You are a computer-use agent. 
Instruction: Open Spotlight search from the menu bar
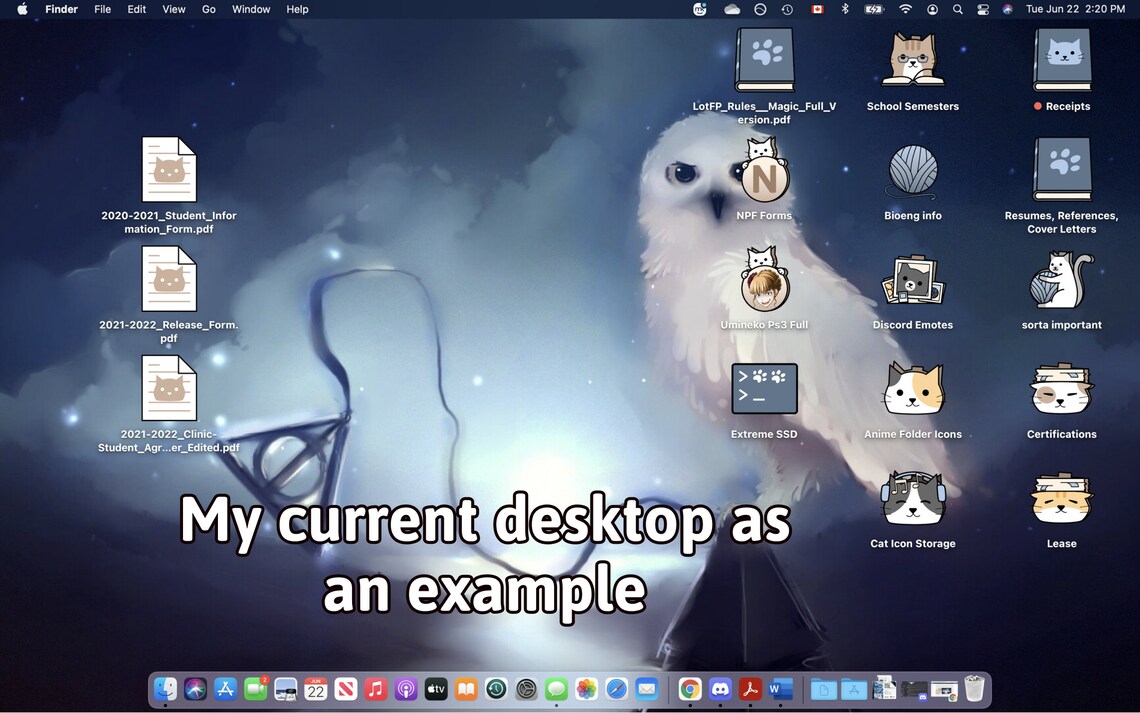click(x=956, y=9)
